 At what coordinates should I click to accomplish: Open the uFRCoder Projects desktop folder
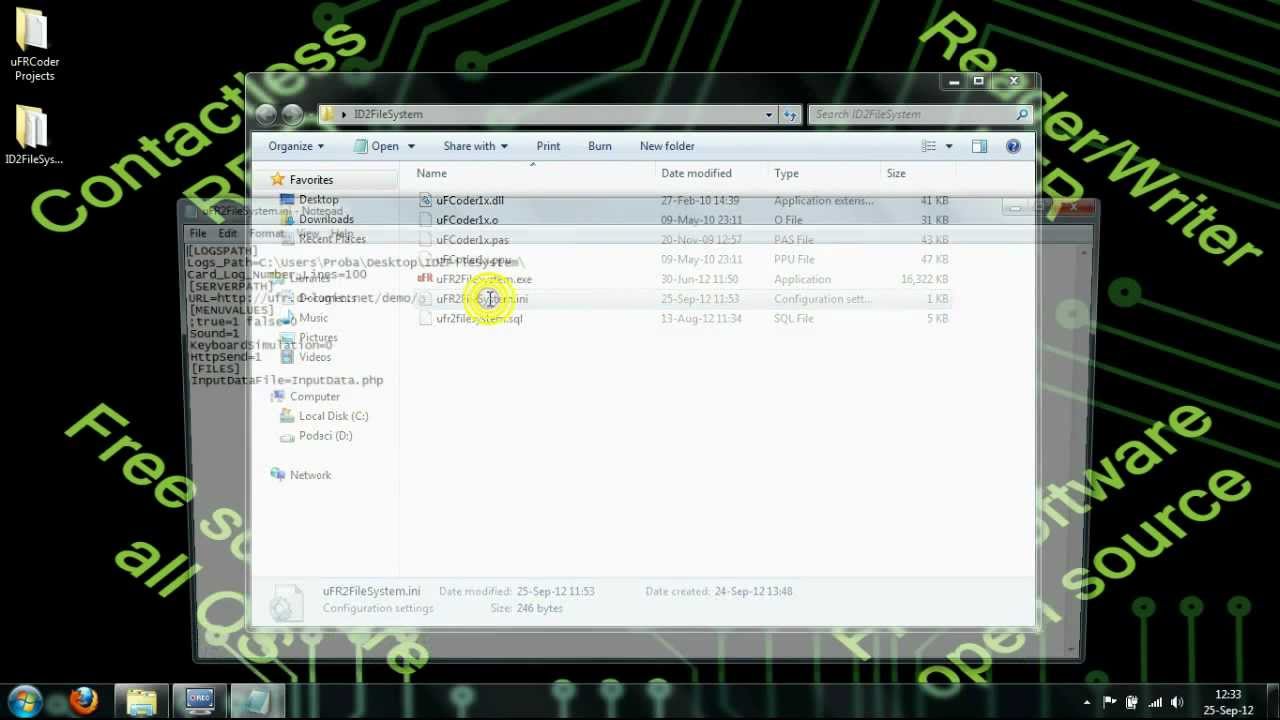tap(34, 45)
